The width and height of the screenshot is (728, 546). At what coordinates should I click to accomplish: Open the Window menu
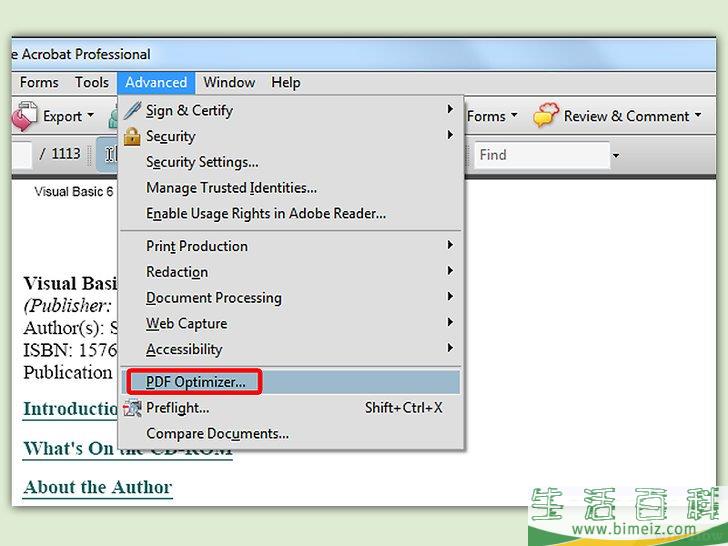point(229,82)
